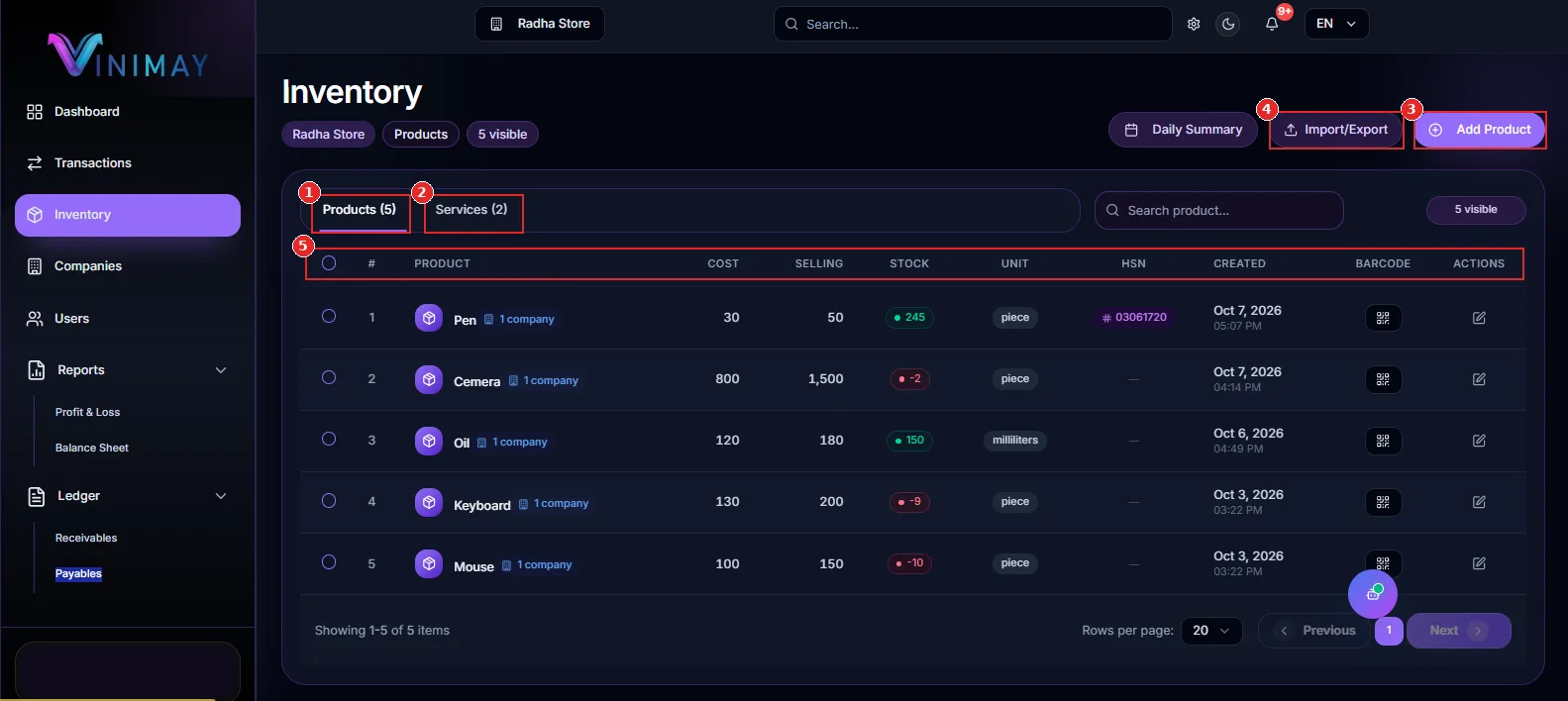The height and width of the screenshot is (701, 1568).
Task: Open the EN language dropdown
Action: (1336, 24)
